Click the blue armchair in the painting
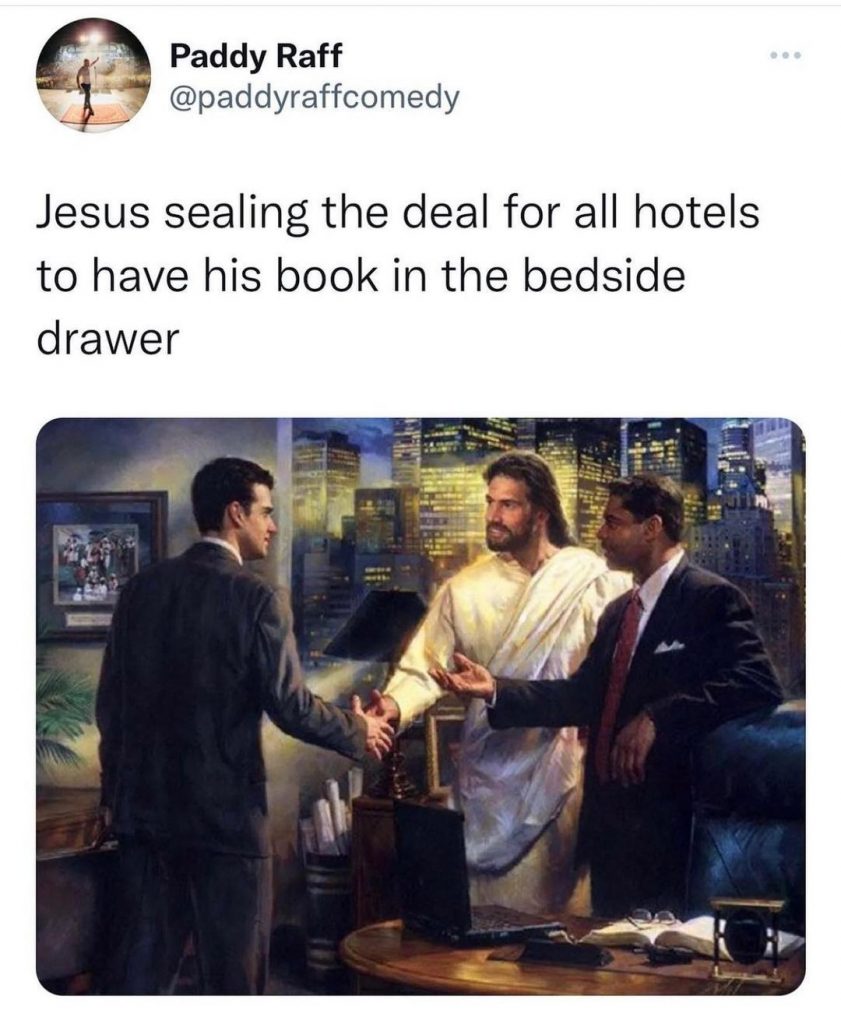Screen dimensions: 841x1024 [751, 810]
